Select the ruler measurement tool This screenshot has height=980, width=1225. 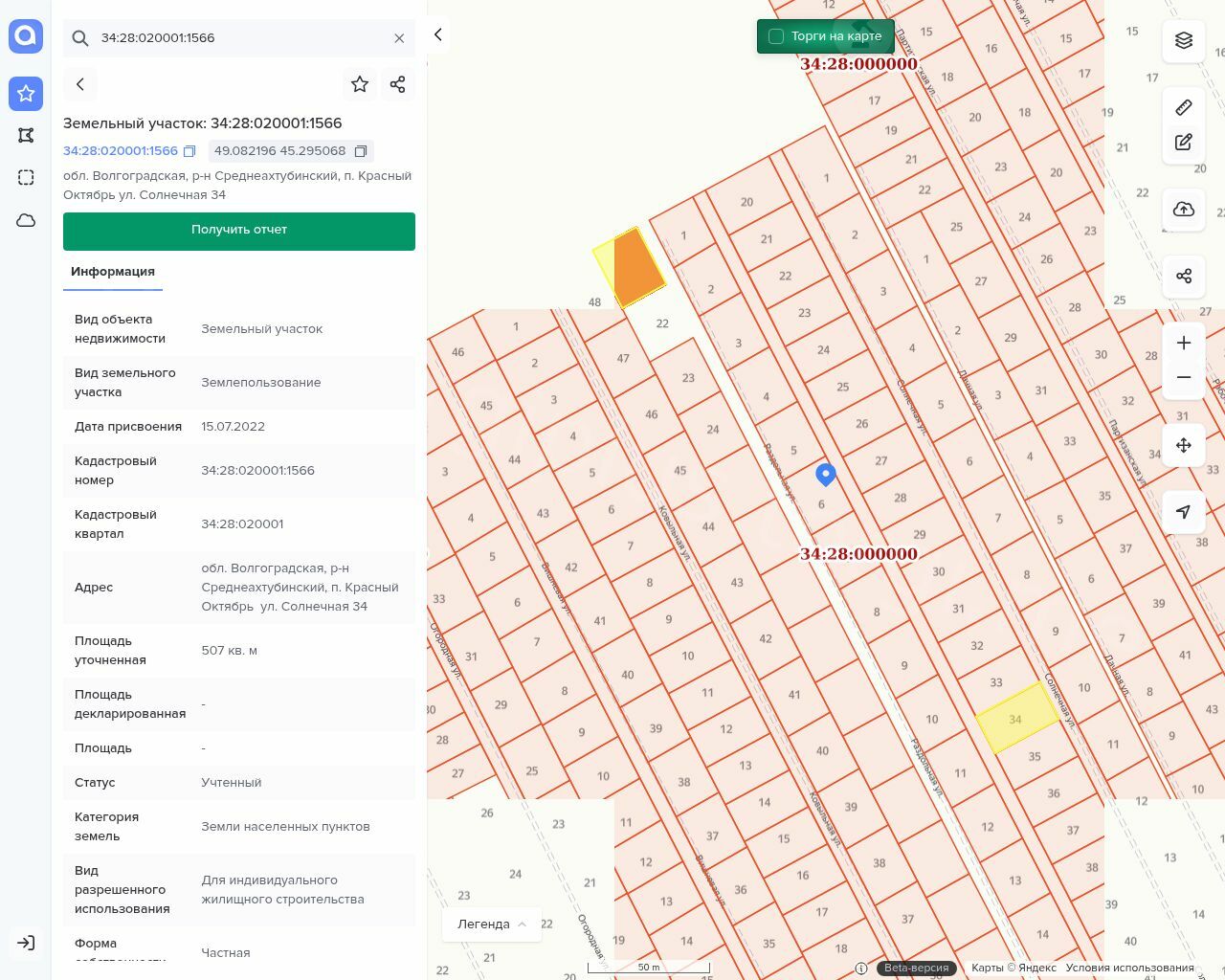(x=1184, y=107)
